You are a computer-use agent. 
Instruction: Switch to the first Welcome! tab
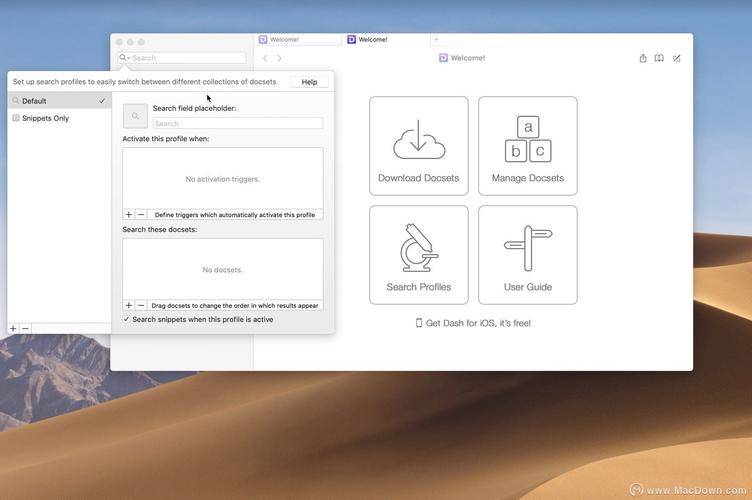[x=298, y=39]
